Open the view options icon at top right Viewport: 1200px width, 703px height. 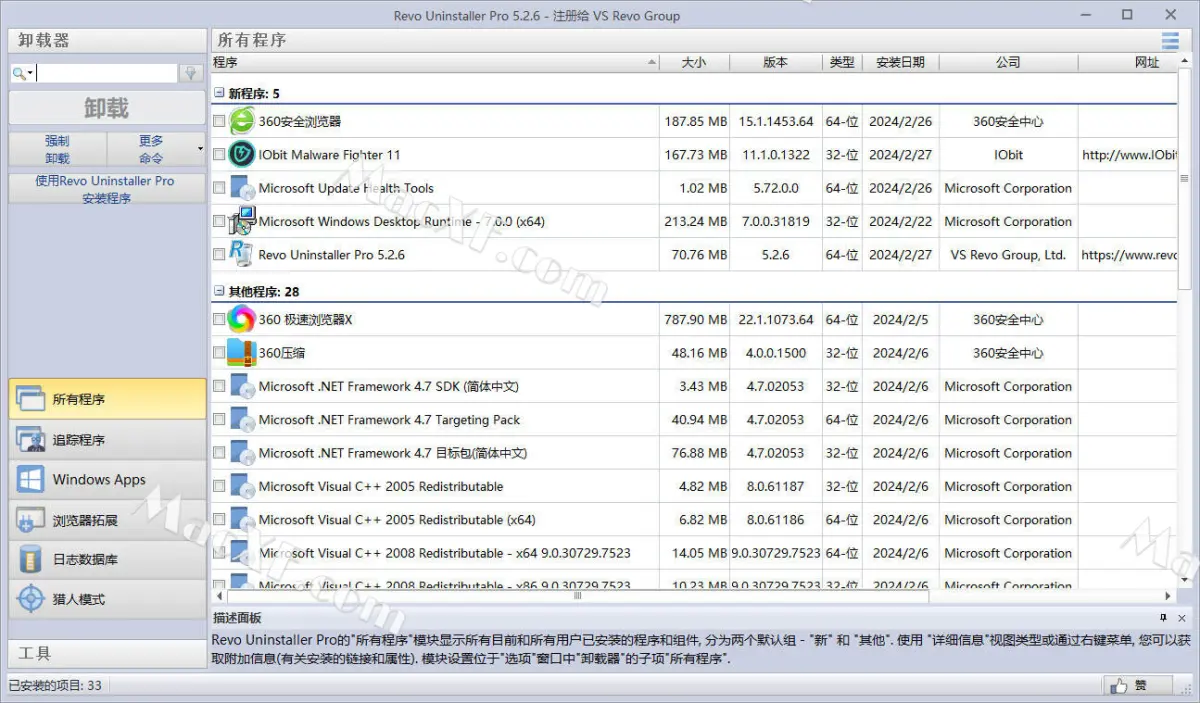(1170, 40)
